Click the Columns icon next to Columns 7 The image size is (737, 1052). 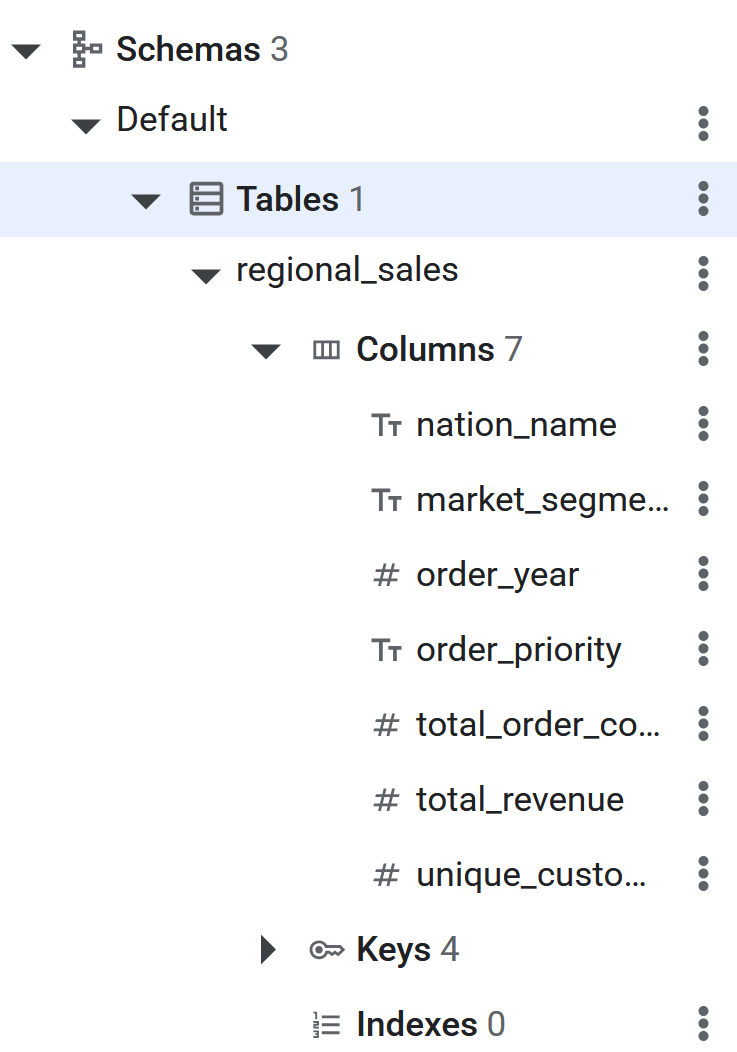pyautogui.click(x=326, y=350)
